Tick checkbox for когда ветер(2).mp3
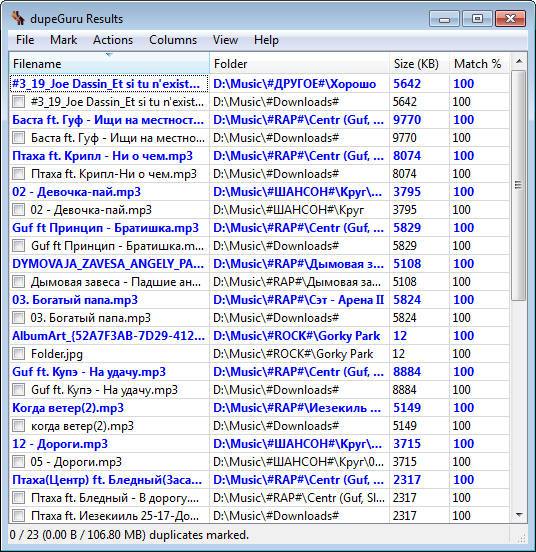The height and width of the screenshot is (552, 536). [18, 426]
